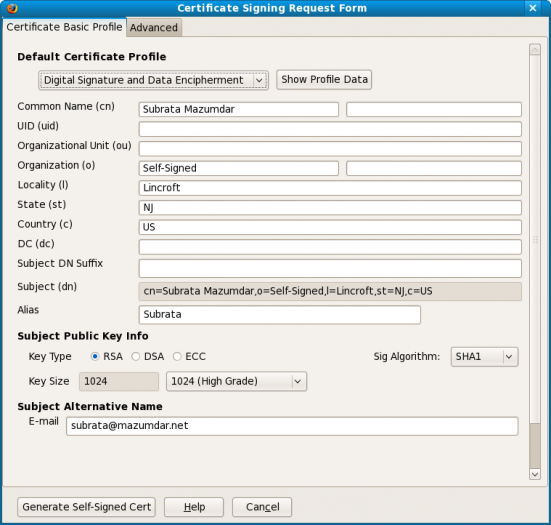Select the RSA key type
551x525 pixels.
click(95, 356)
